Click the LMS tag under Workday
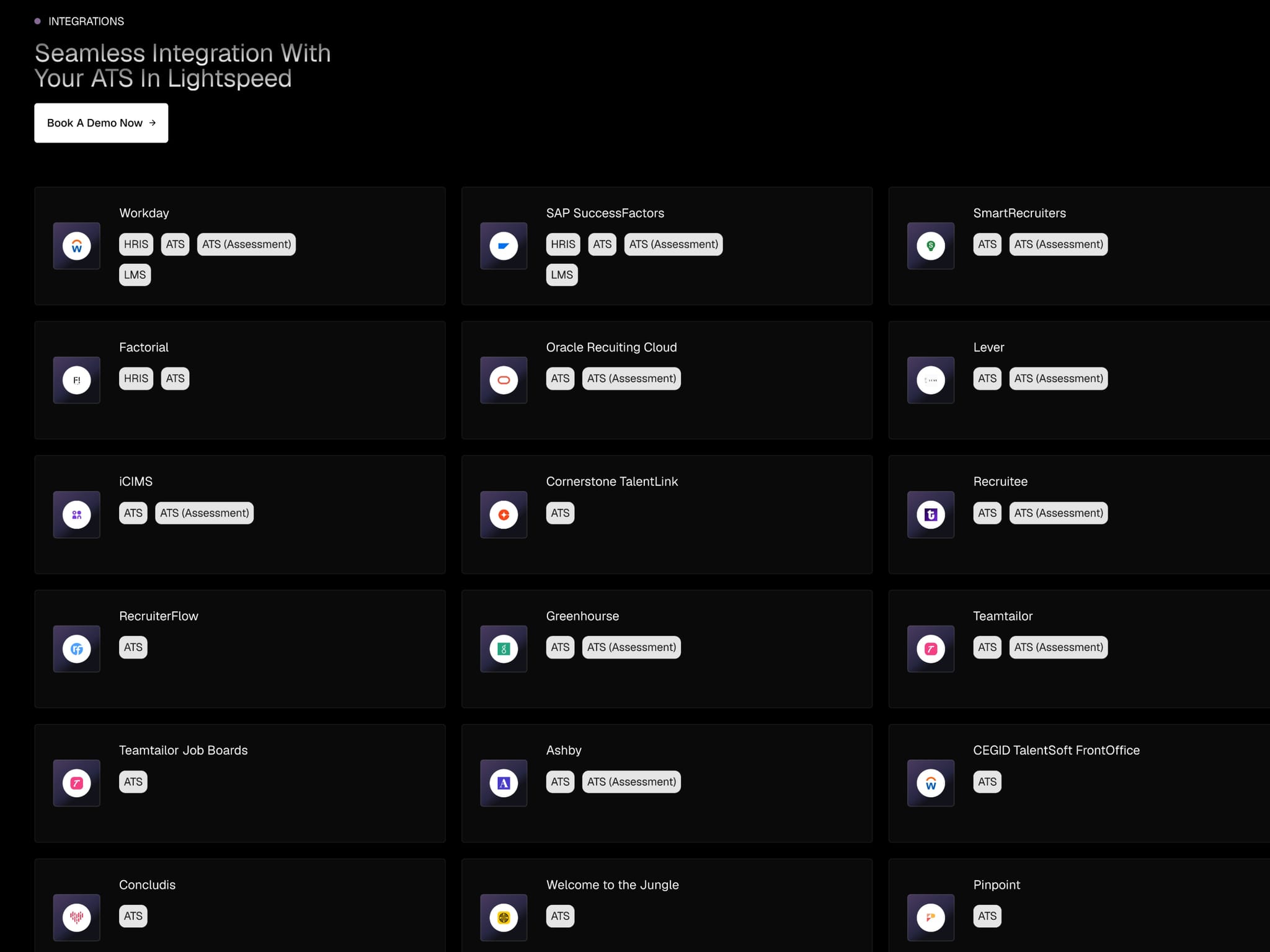The width and height of the screenshot is (1270, 952). coord(135,275)
